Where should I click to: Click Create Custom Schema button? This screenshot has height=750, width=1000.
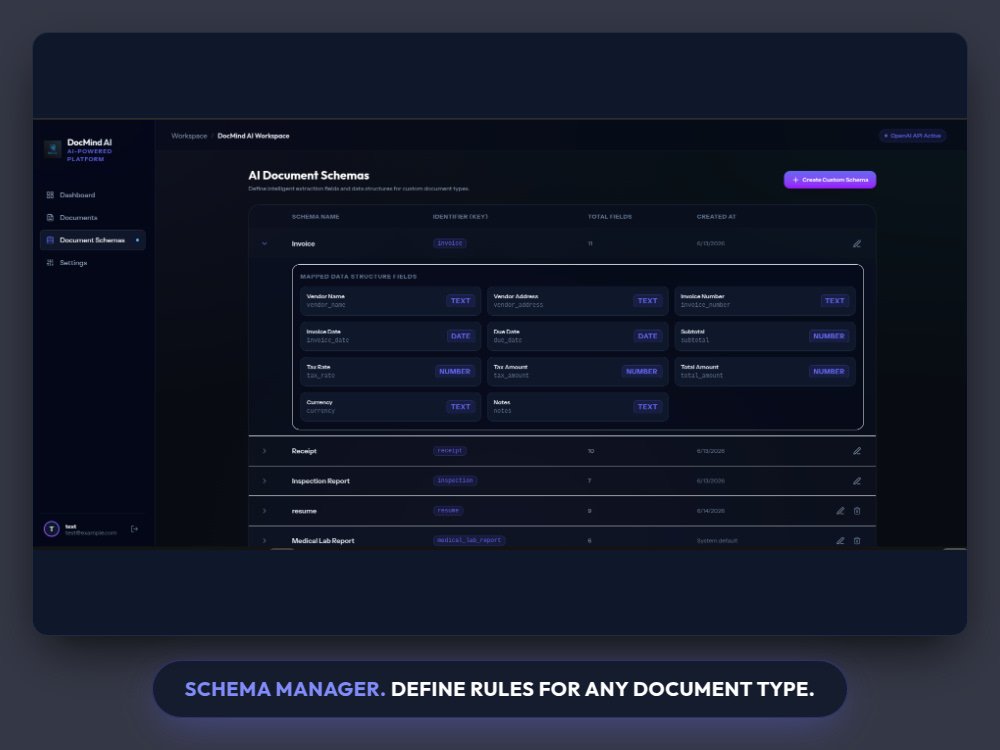pyautogui.click(x=830, y=180)
